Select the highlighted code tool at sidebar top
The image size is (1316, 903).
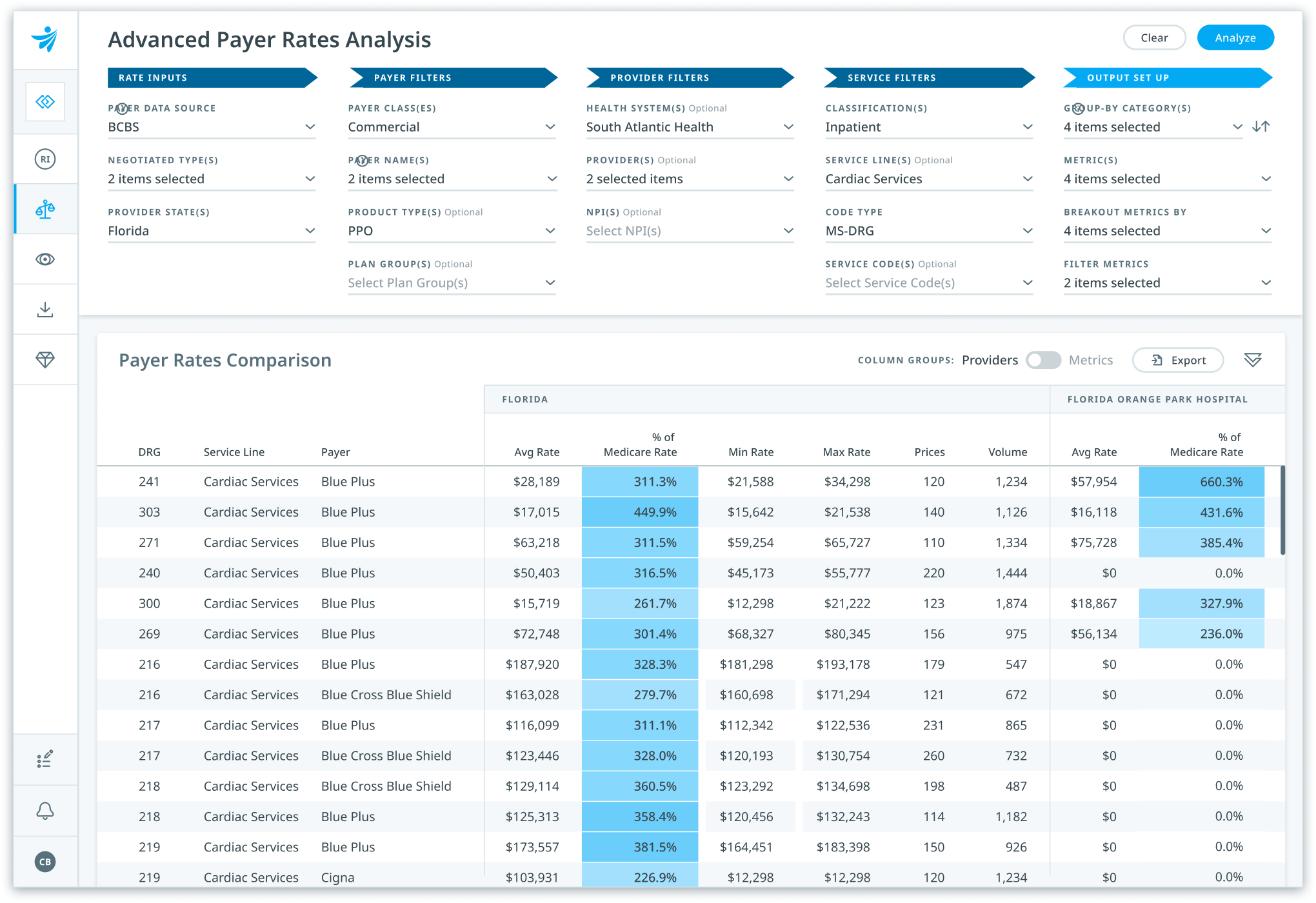pos(45,101)
